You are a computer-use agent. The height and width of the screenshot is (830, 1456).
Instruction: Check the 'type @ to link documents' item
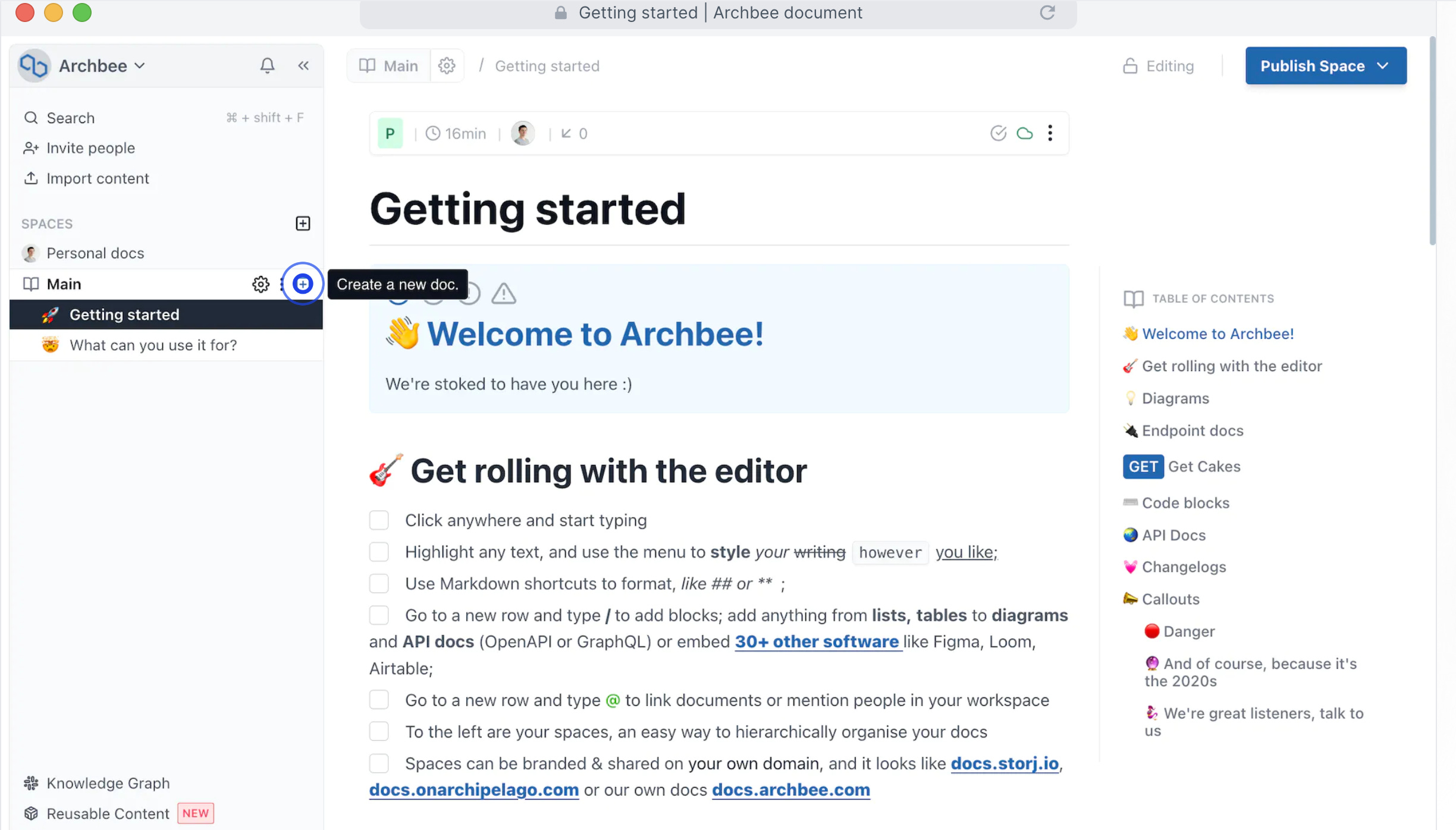[x=379, y=700]
